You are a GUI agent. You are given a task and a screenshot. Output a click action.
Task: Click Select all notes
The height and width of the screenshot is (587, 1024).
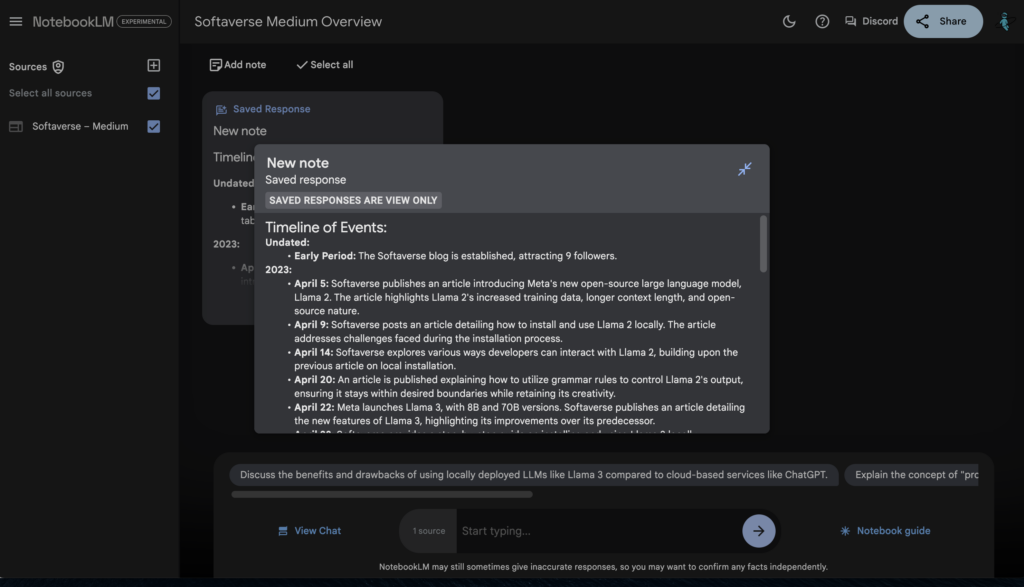(x=324, y=65)
